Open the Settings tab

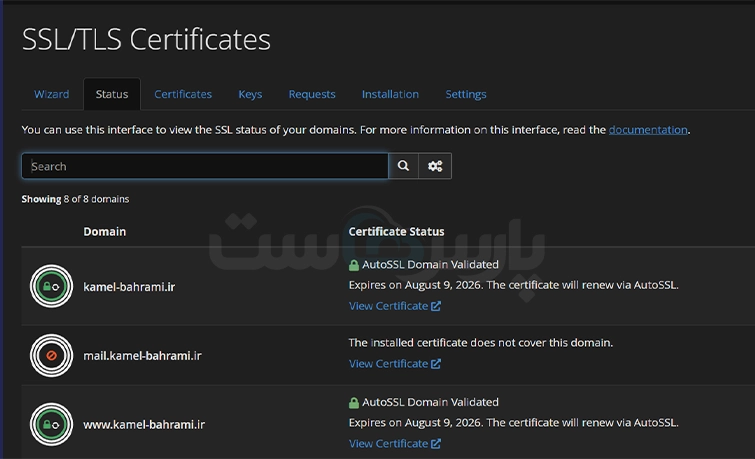pos(466,94)
